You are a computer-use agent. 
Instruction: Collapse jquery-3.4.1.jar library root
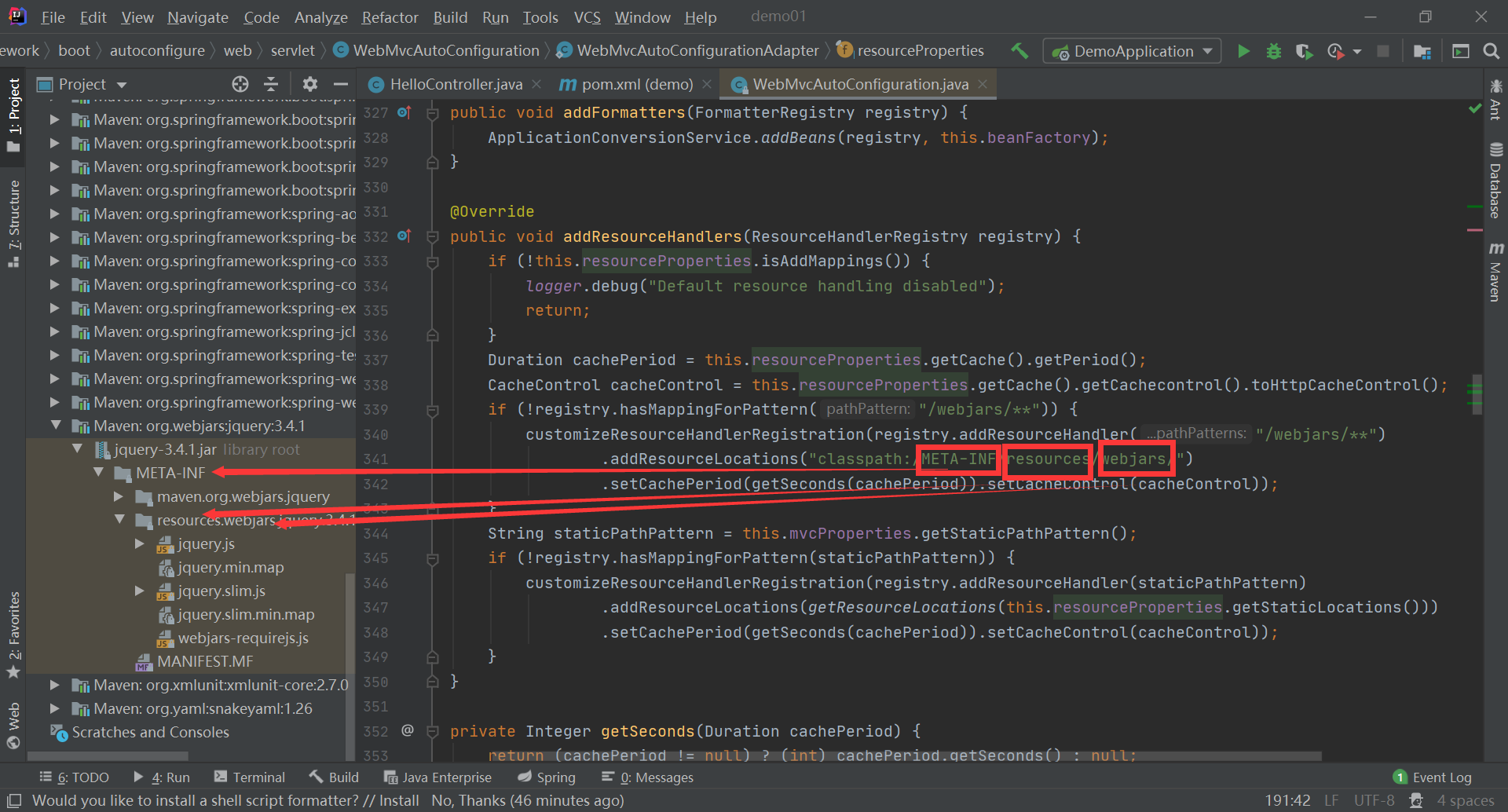click(x=77, y=449)
